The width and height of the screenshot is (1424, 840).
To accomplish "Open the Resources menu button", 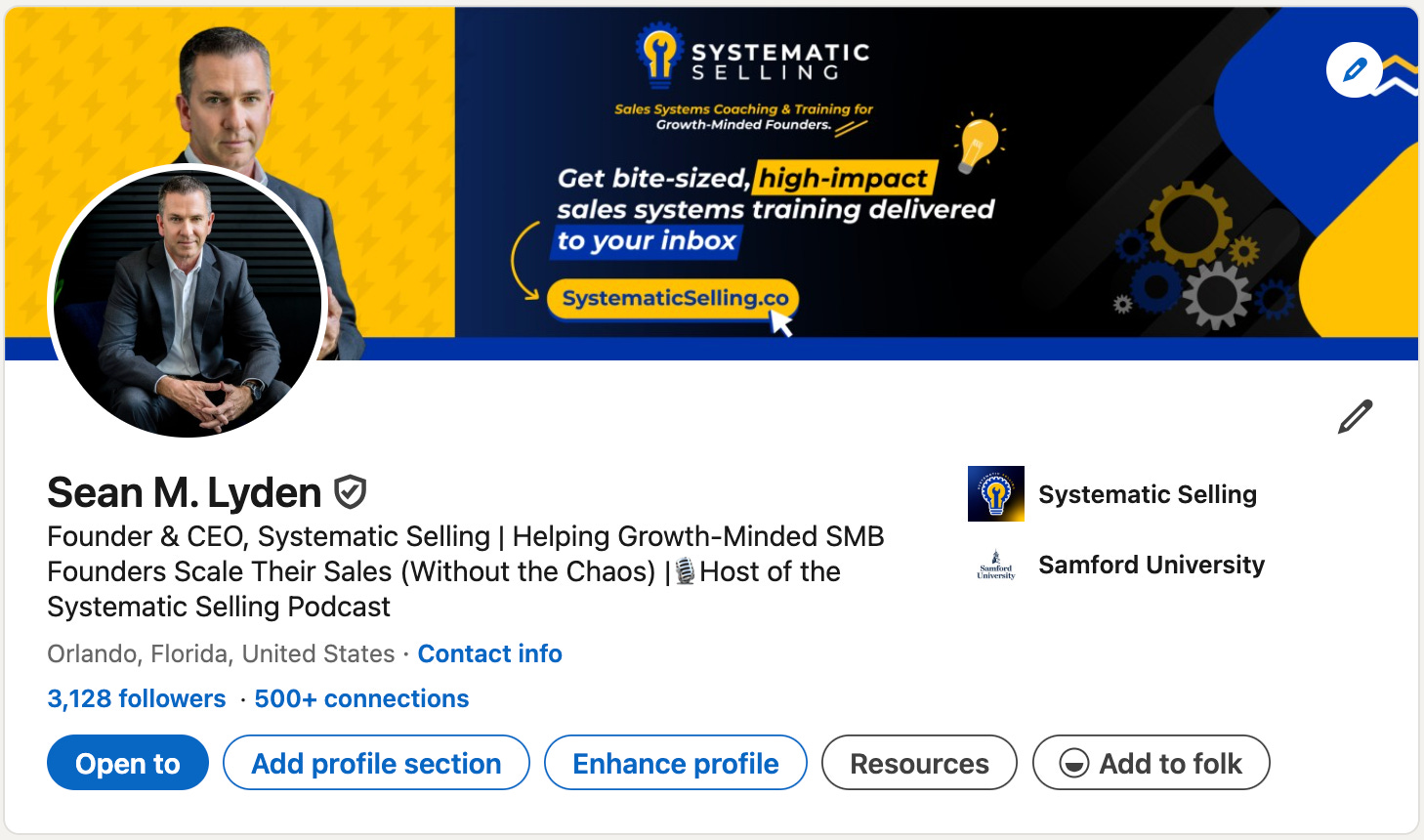I will (919, 763).
